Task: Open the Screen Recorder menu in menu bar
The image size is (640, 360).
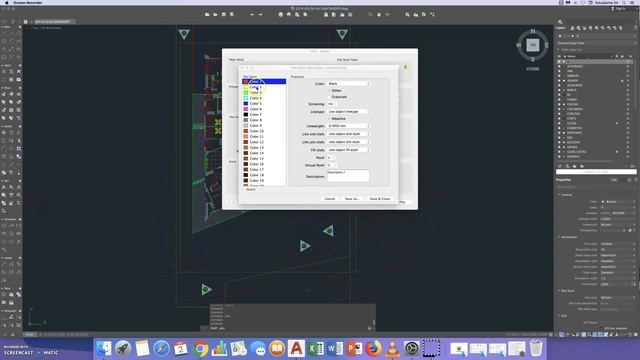Action: tap(28, 2)
